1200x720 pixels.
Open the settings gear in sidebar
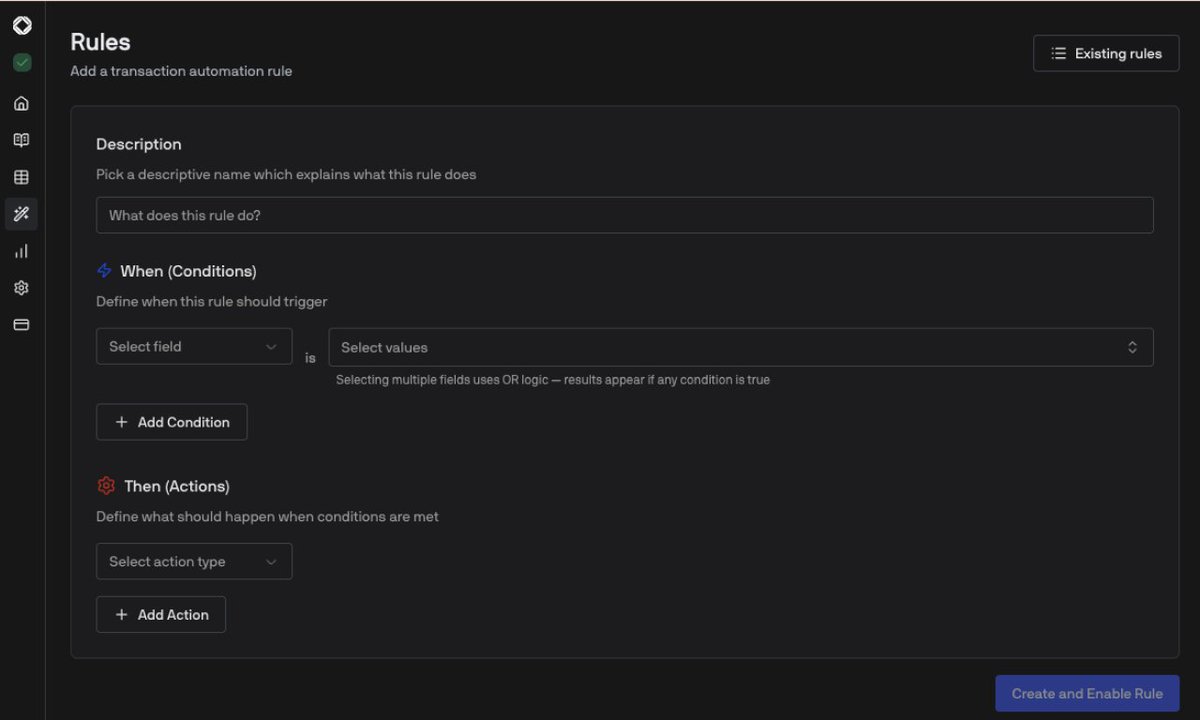(x=21, y=288)
